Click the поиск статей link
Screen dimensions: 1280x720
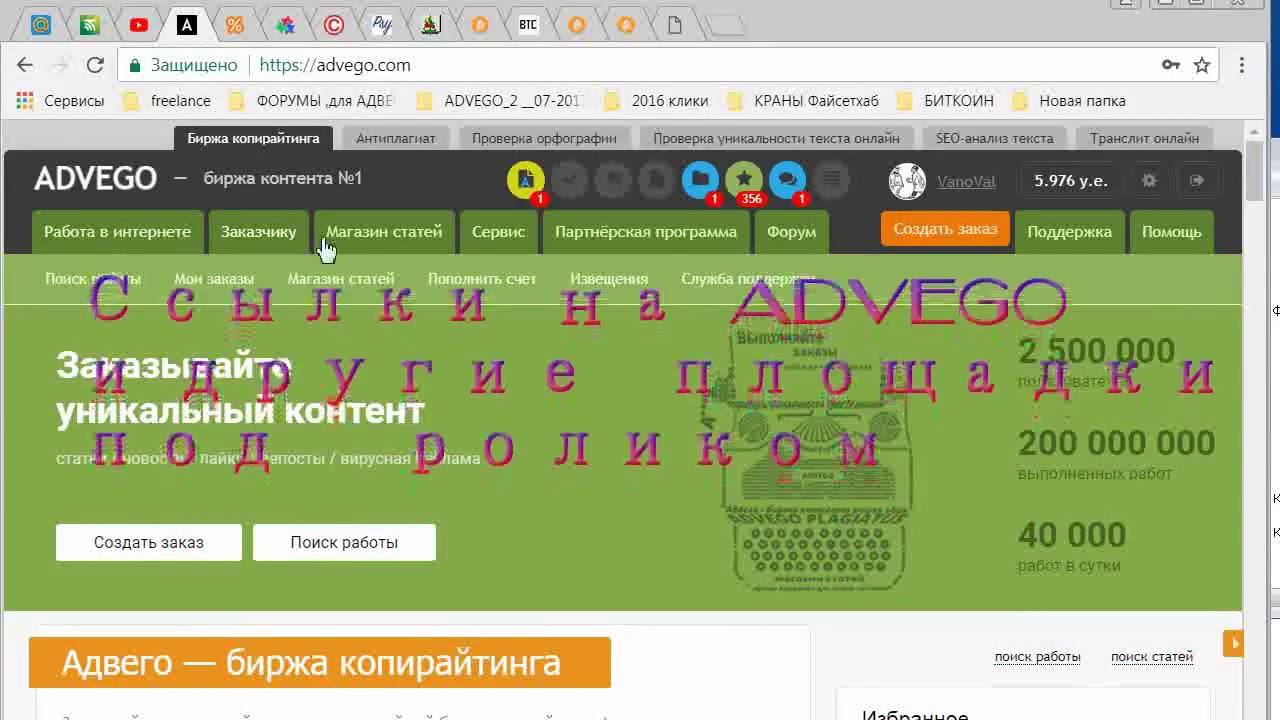(1152, 656)
